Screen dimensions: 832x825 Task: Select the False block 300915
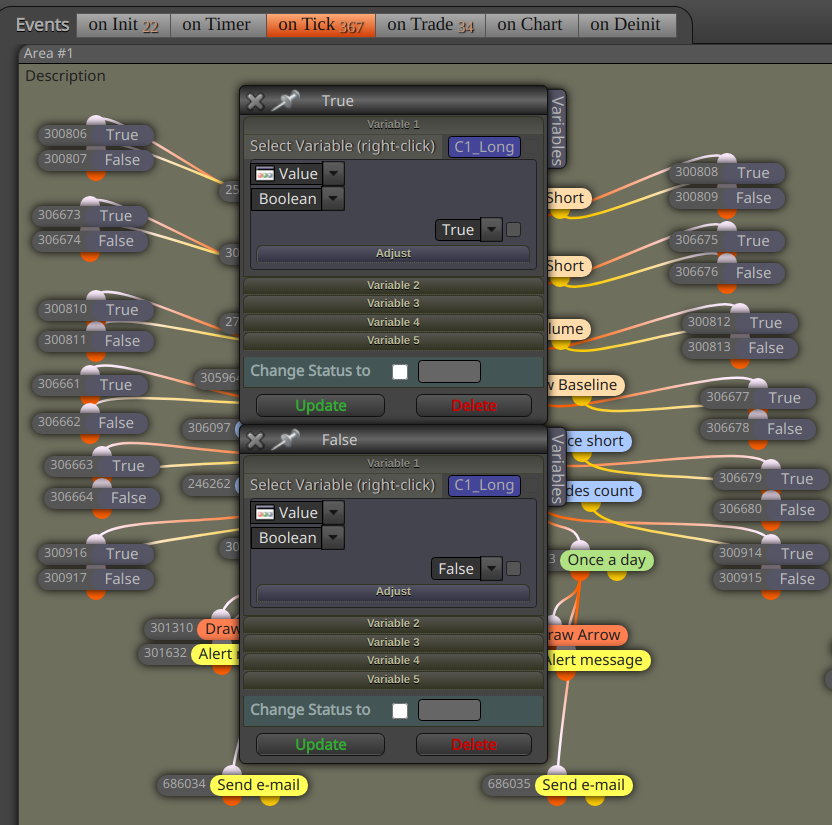click(797, 579)
